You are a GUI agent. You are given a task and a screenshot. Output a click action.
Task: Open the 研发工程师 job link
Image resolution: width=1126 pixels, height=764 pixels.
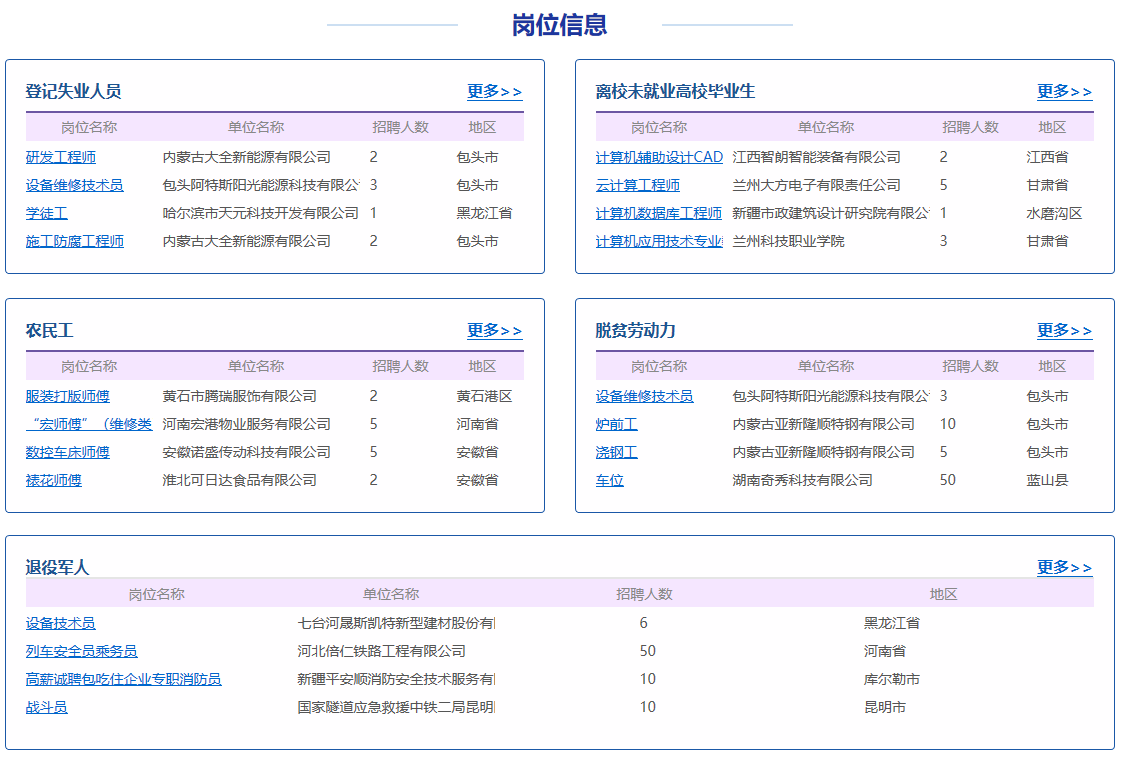click(x=60, y=157)
